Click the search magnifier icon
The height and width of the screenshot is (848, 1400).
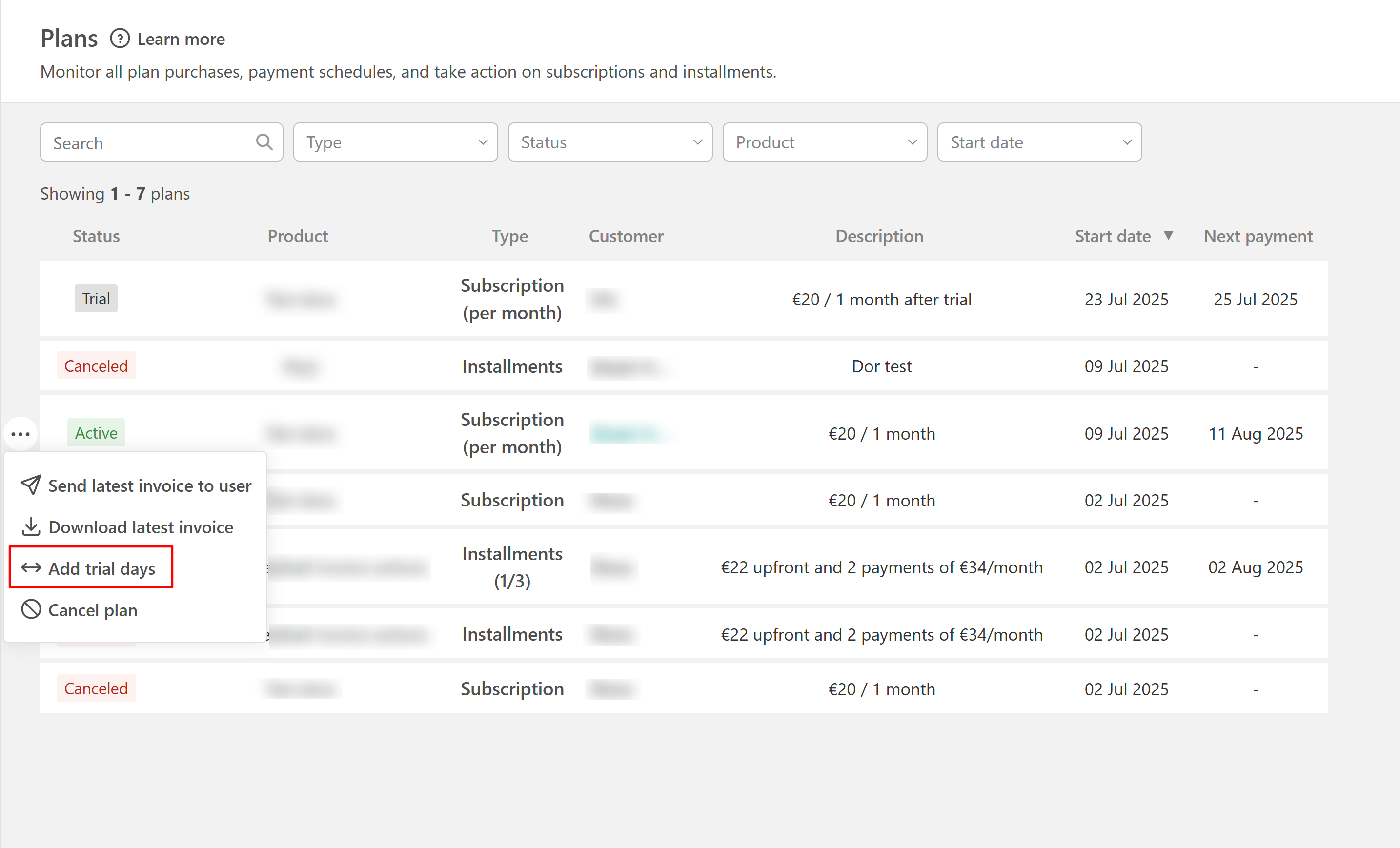coord(264,142)
